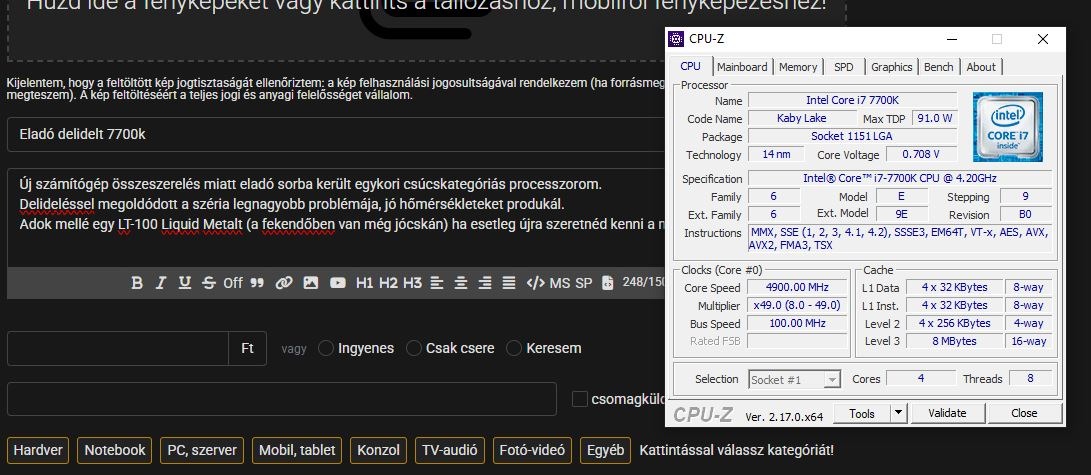This screenshot has width=1091, height=475.
Task: Embed a YouTube video
Action: point(337,283)
